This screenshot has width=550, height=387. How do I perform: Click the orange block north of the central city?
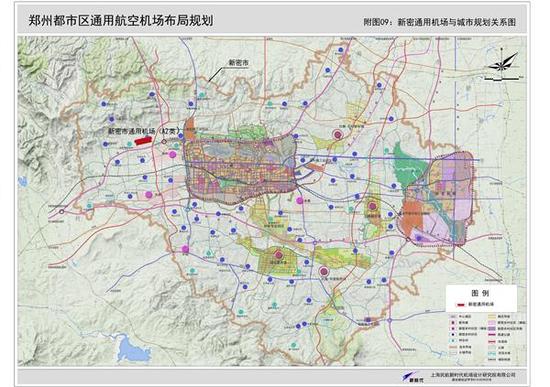coord(190,129)
